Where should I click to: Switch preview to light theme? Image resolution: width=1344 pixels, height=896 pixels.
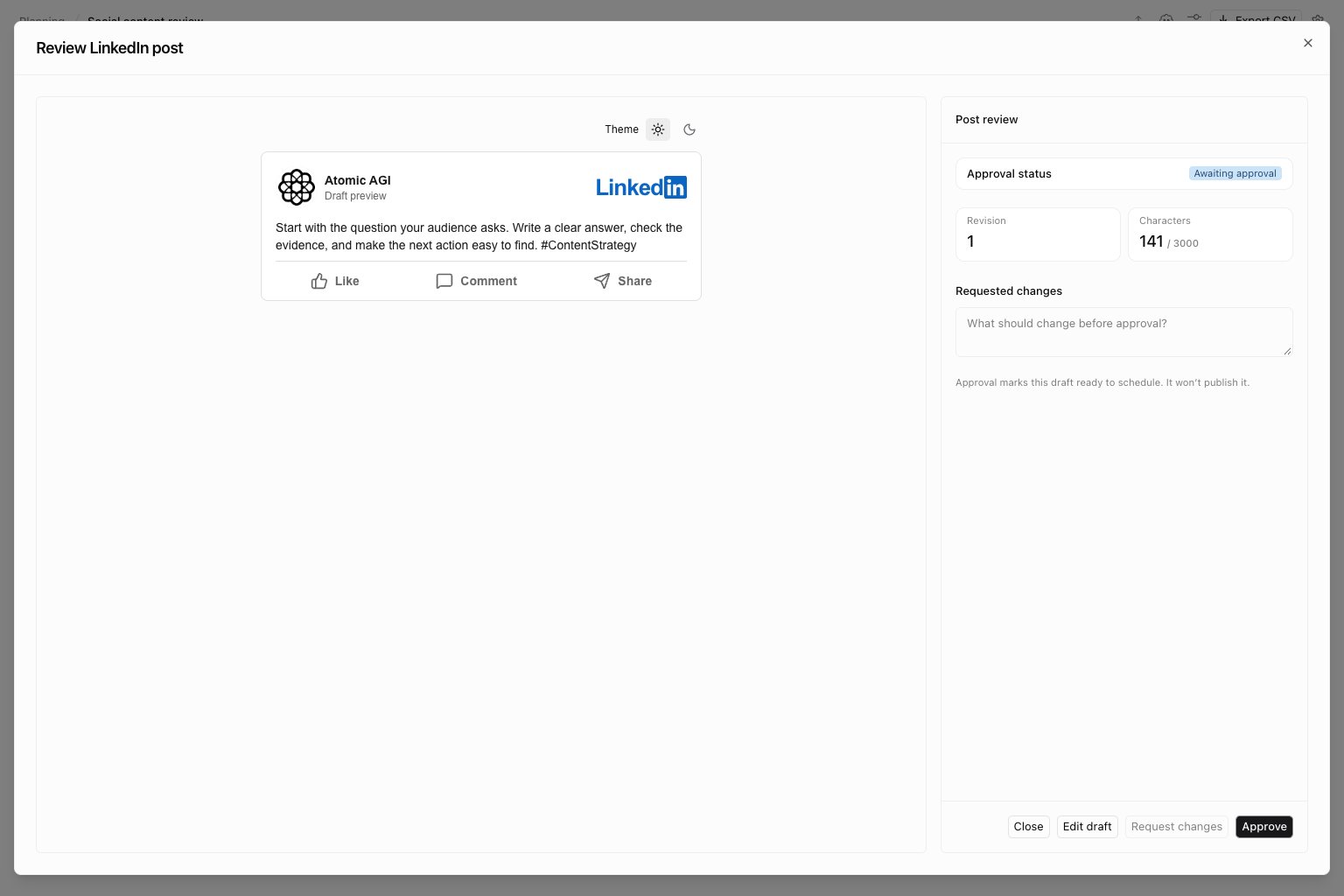[x=658, y=129]
